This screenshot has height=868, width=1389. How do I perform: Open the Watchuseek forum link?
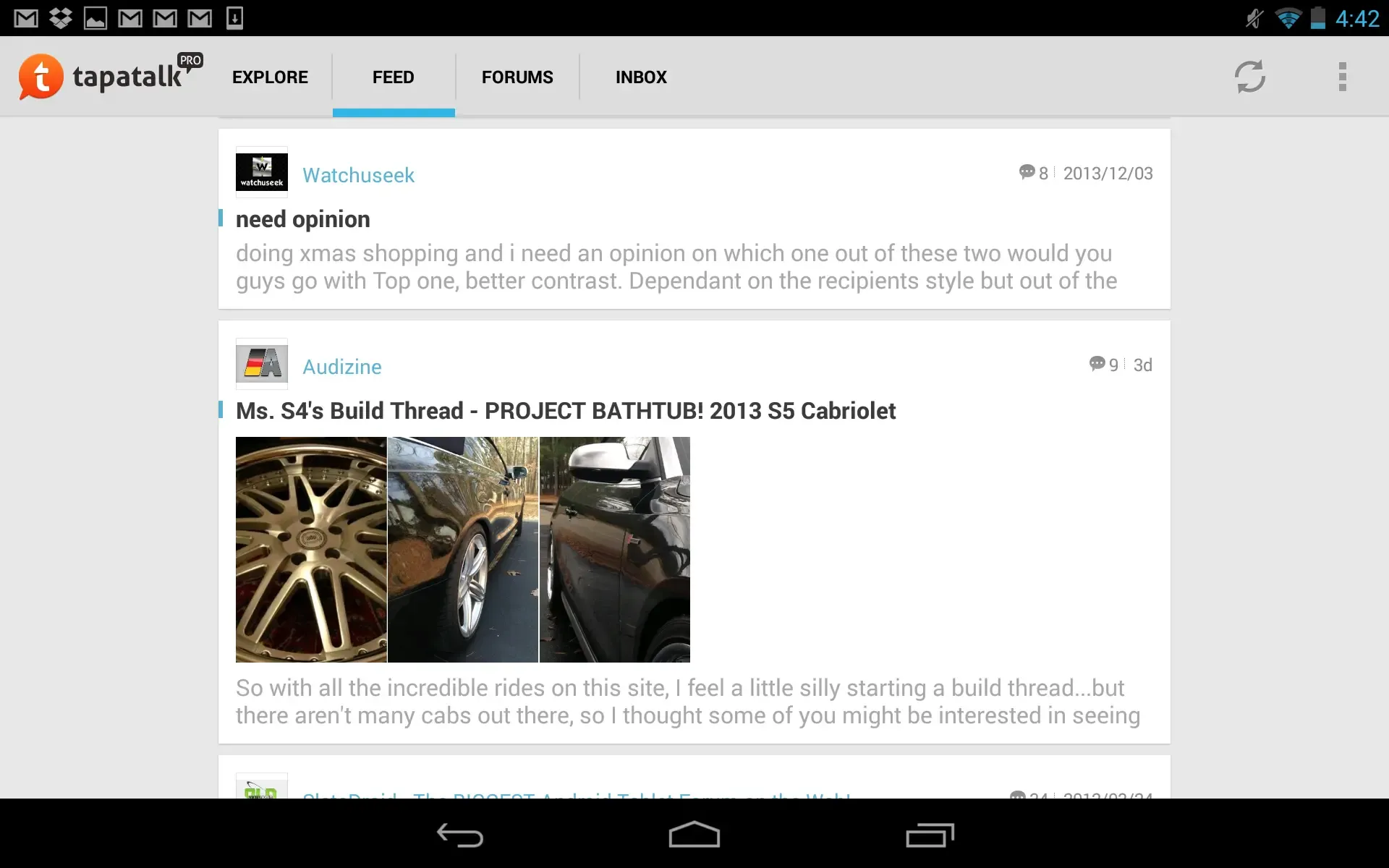pyautogui.click(x=358, y=175)
